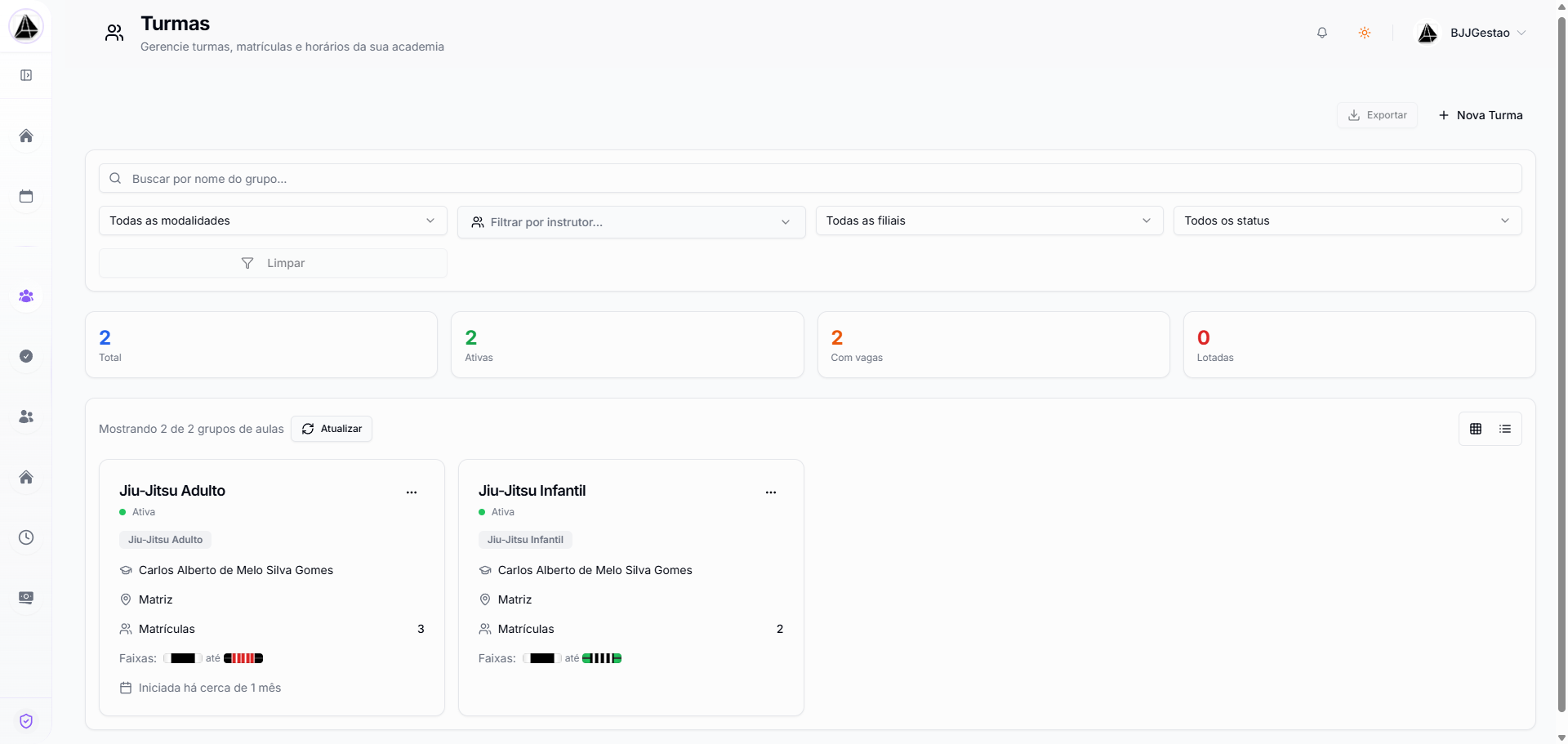The image size is (1568, 744).
Task: Open the calendar icon in sidebar
Action: click(26, 196)
